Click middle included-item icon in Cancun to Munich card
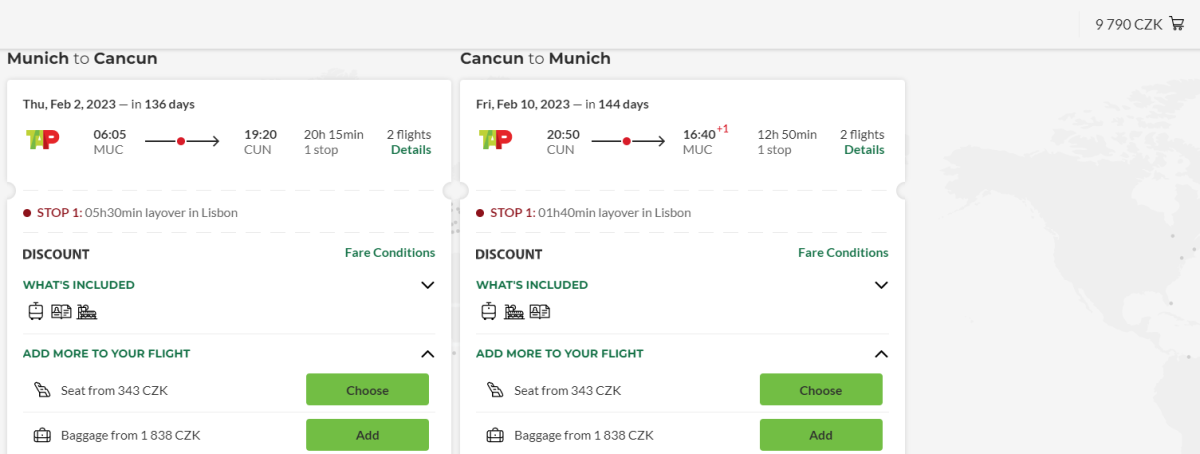The width and height of the screenshot is (1200, 454). click(514, 311)
